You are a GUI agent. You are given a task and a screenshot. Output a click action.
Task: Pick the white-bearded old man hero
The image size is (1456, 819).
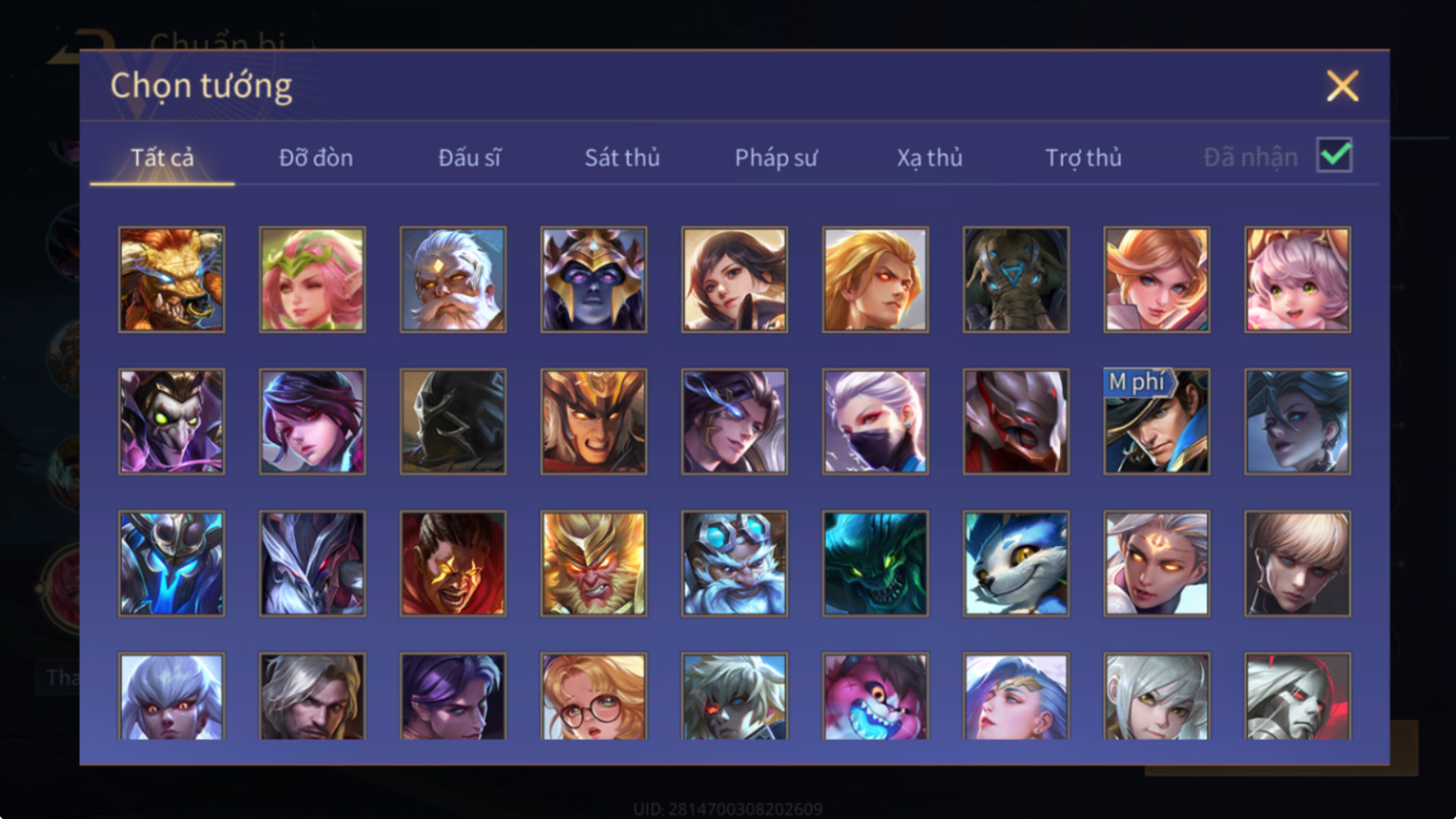tap(453, 280)
